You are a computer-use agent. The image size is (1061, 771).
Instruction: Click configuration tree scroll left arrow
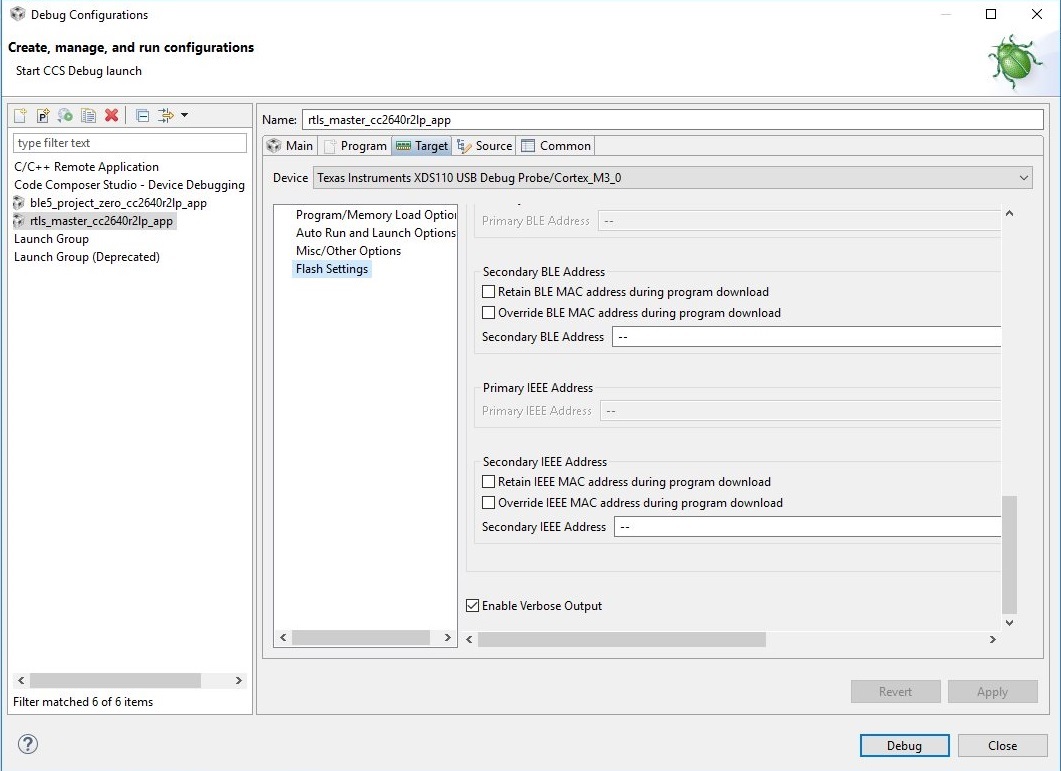(x=21, y=680)
